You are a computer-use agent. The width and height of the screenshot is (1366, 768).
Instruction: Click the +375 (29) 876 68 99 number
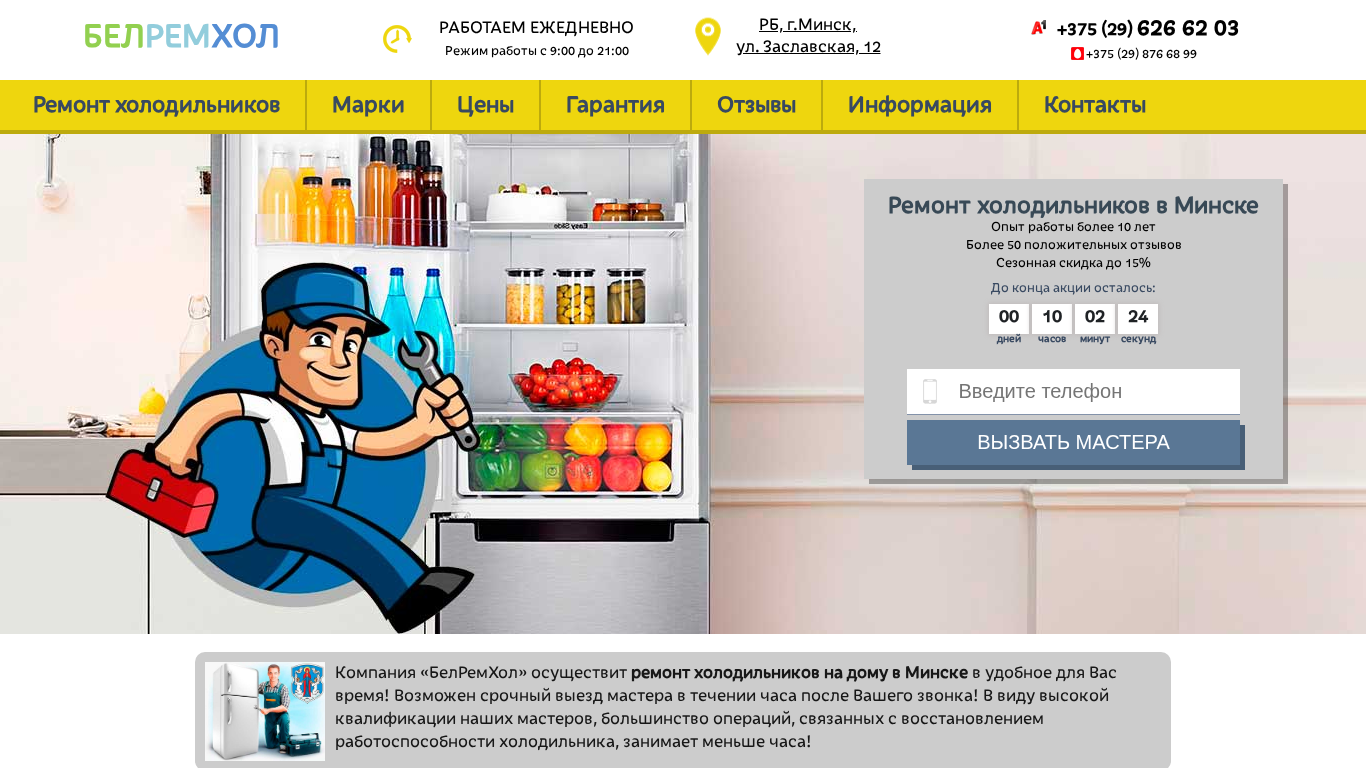click(1141, 54)
